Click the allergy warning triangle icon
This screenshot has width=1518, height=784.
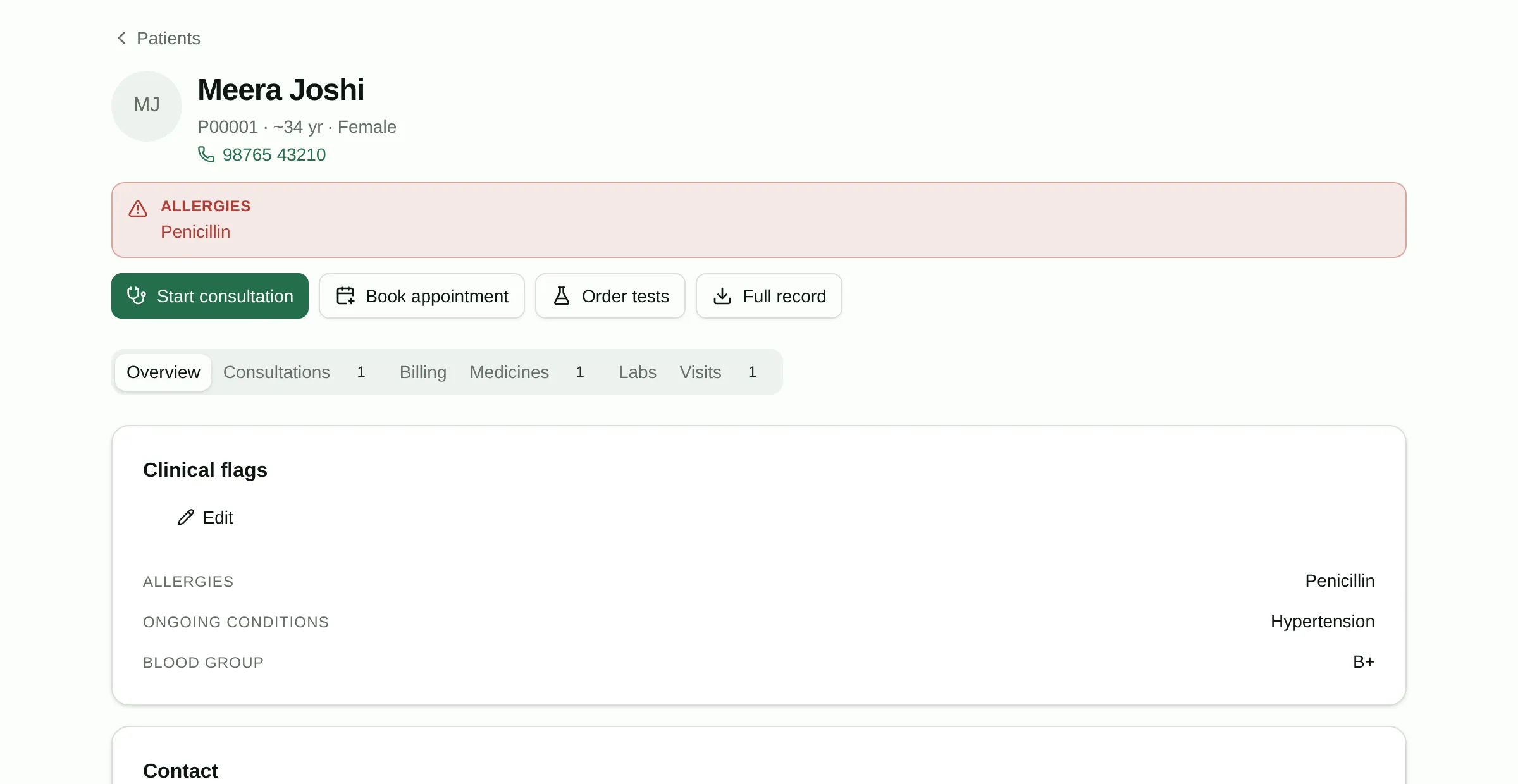pos(138,209)
